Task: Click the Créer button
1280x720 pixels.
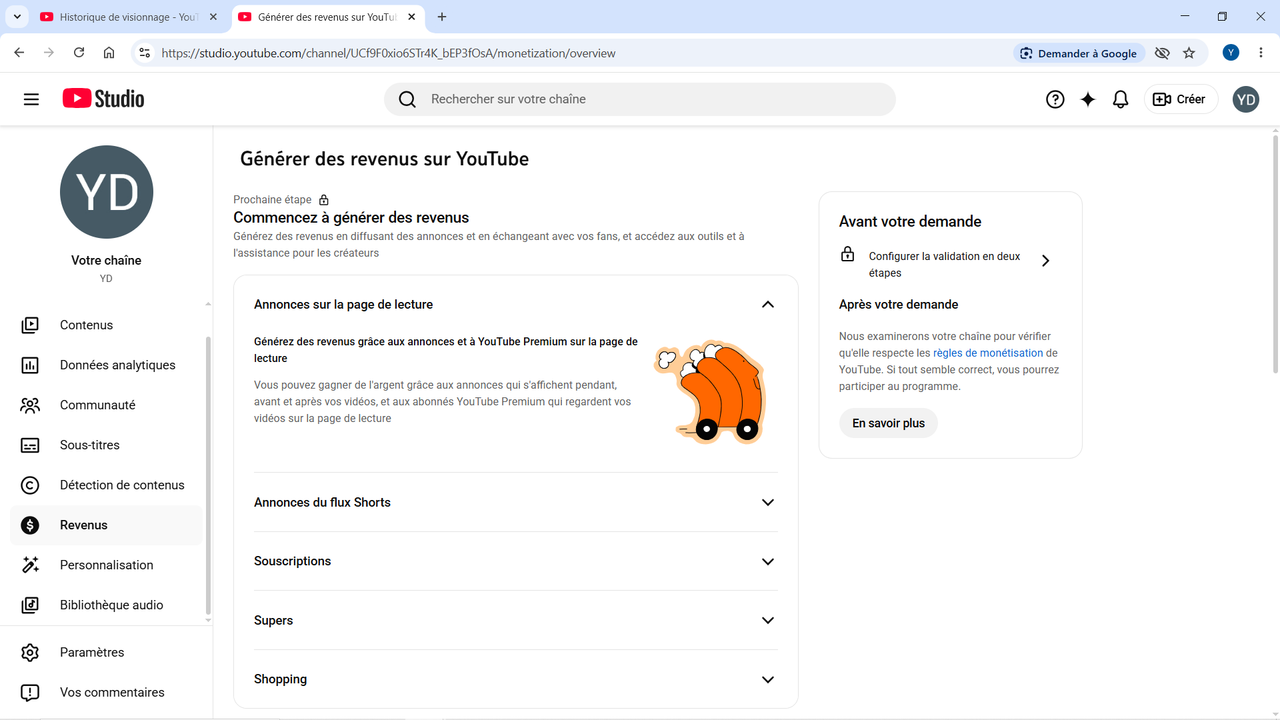Action: [1181, 99]
